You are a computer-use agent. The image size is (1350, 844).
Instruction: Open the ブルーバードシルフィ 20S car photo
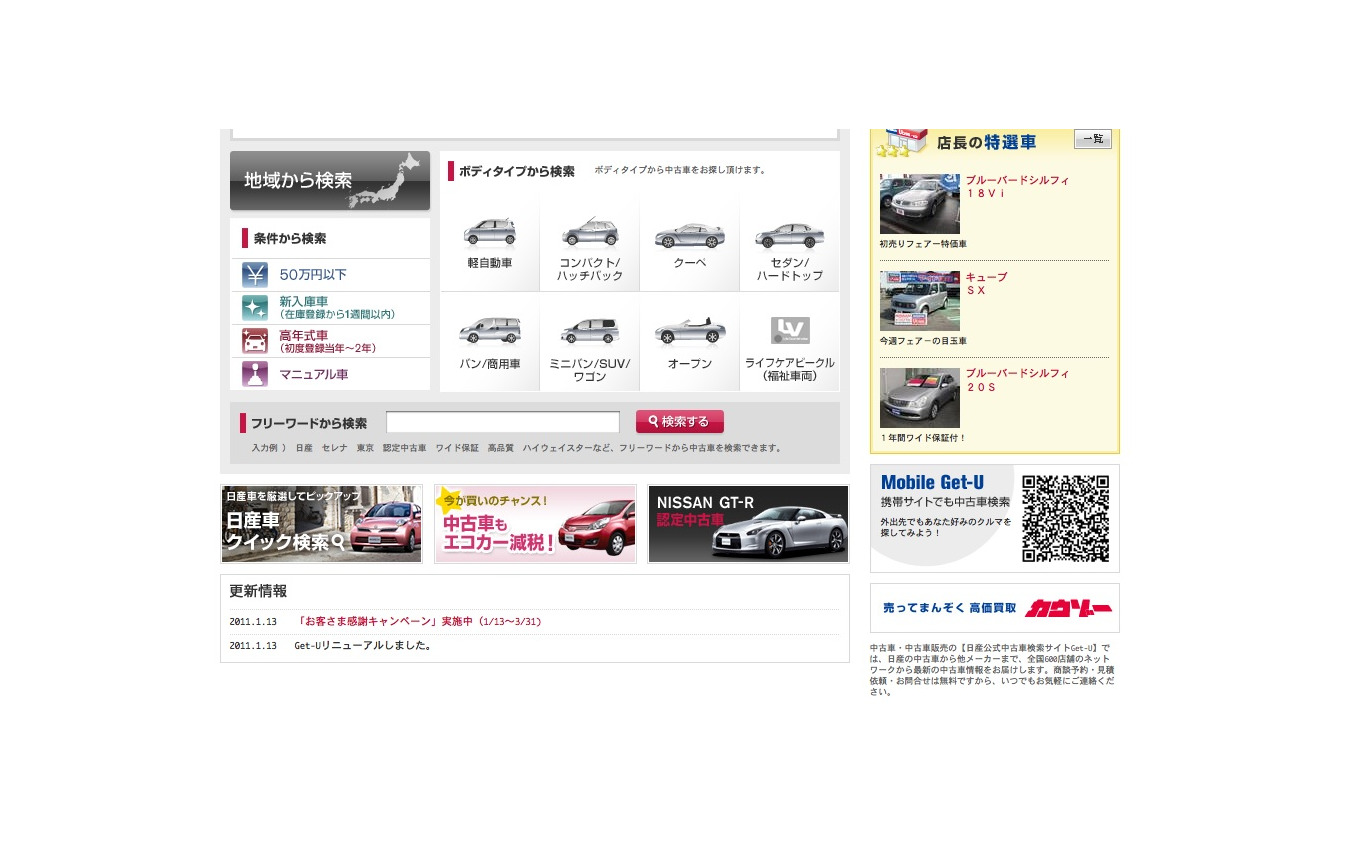coord(920,398)
